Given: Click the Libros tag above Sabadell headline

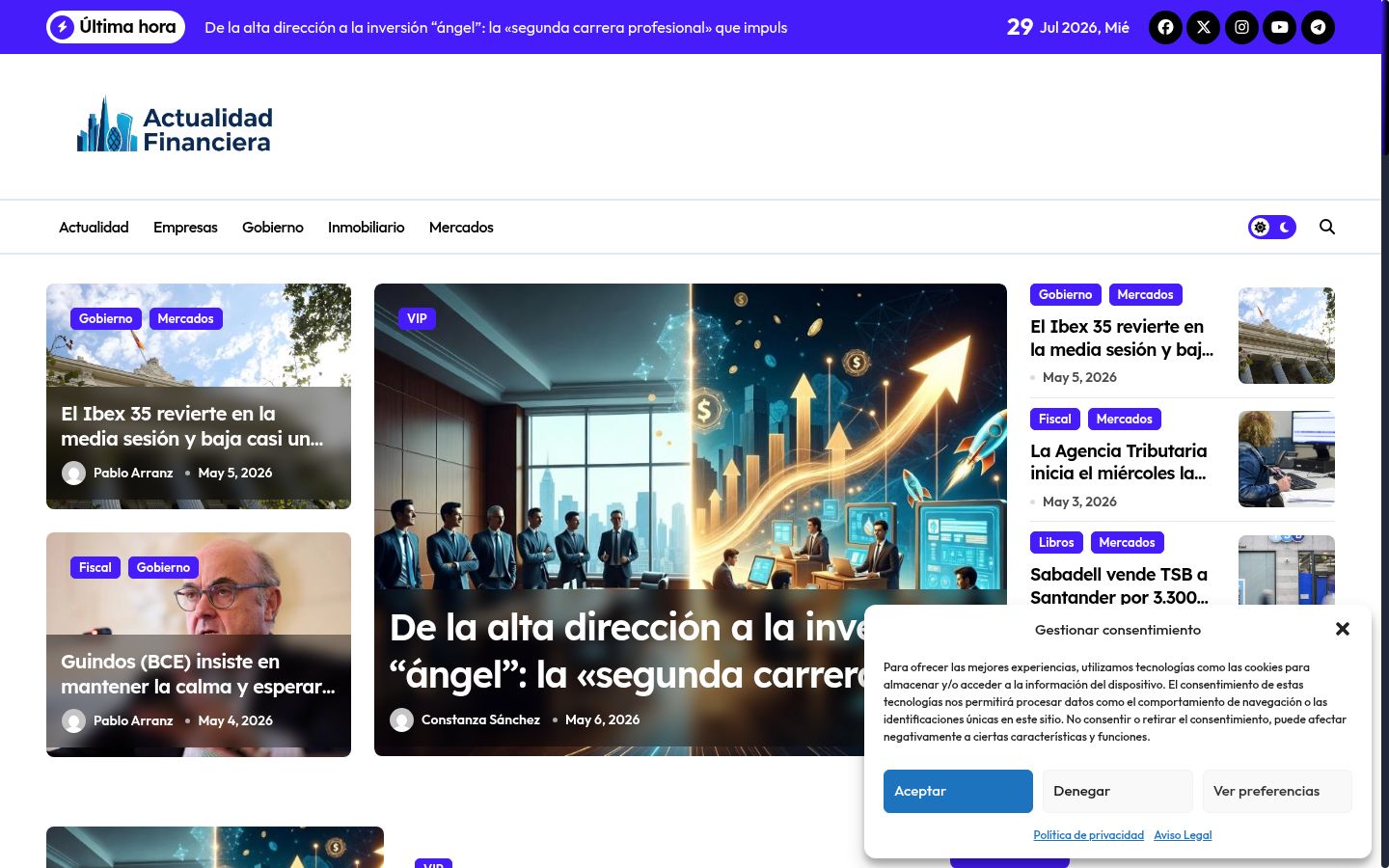Looking at the screenshot, I should point(1056,542).
